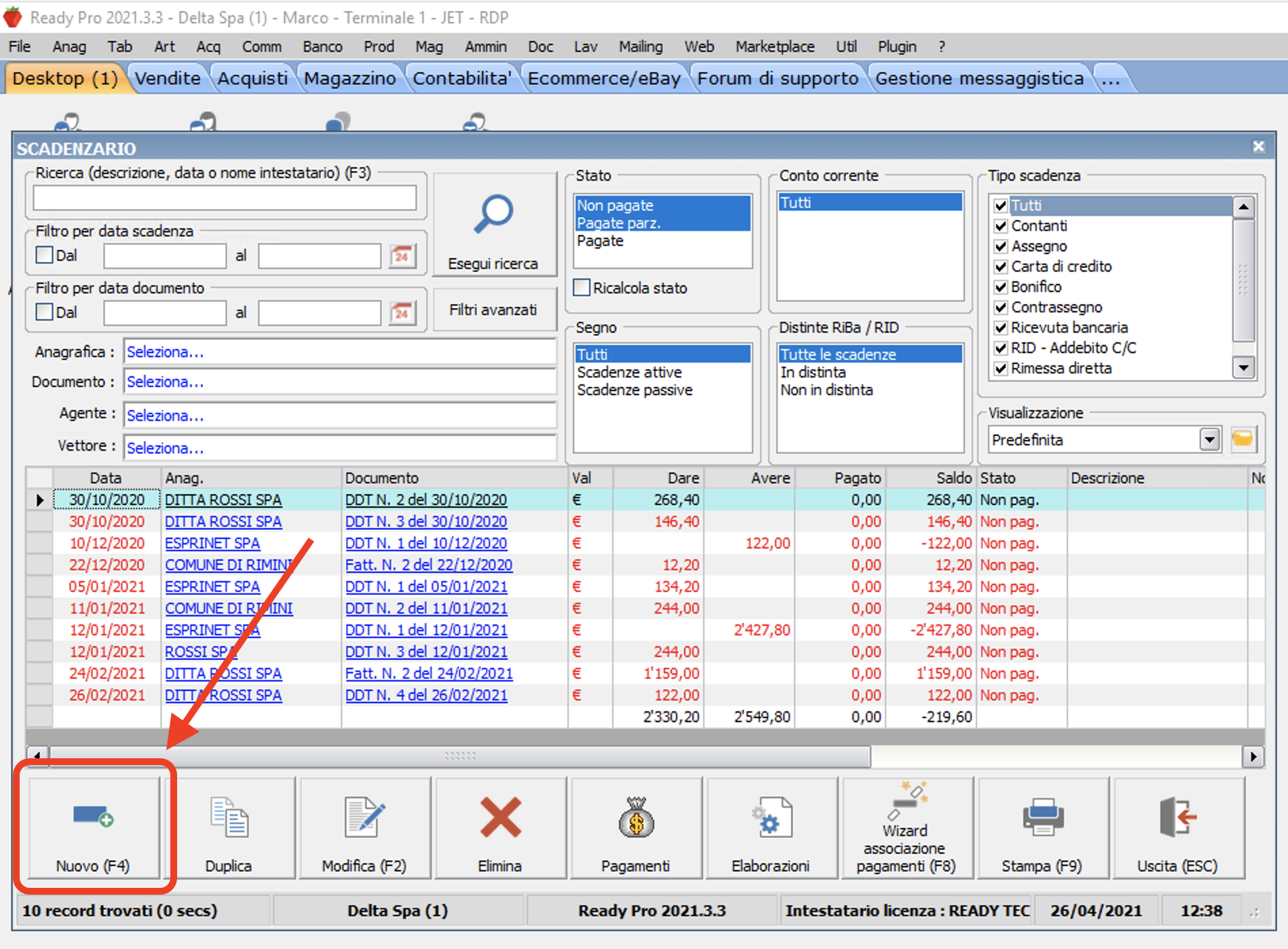Screen dimensions: 1288x949
Task: Close the Scadenzario panel
Action: 1258,147
